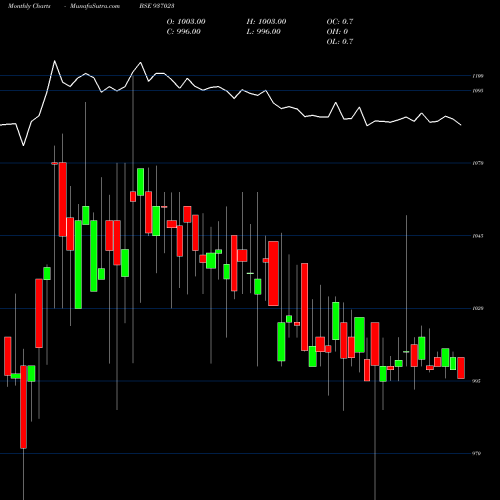
Task: Select the "BSE 937023" symbol text
Action: click(157, 6)
